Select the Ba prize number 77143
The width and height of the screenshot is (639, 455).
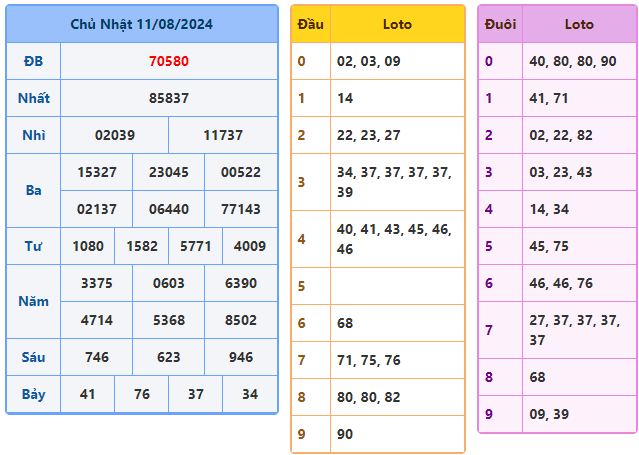pyautogui.click(x=241, y=209)
